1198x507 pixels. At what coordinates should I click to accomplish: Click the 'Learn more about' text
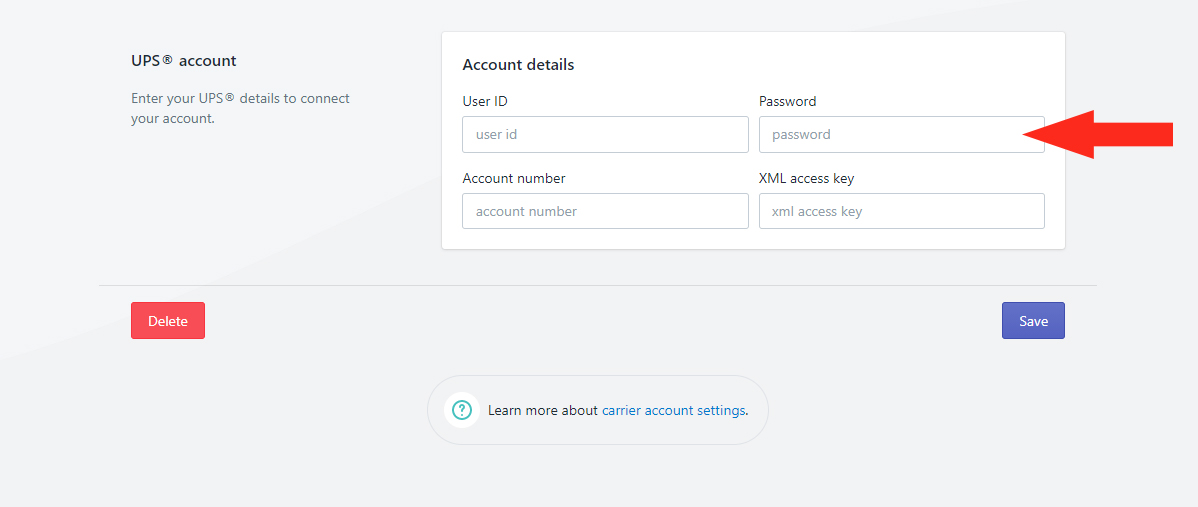pos(542,410)
